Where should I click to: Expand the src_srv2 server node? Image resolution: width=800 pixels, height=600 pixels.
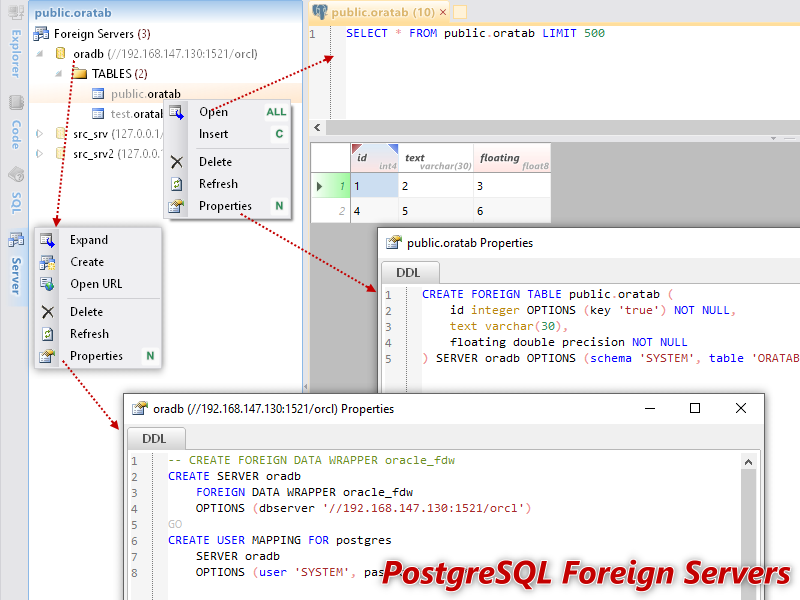pos(40,154)
